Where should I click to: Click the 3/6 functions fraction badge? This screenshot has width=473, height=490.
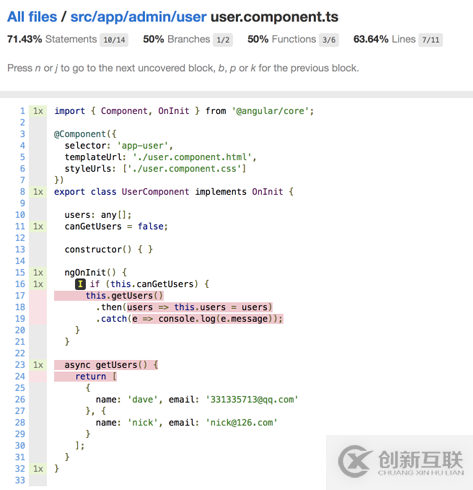pyautogui.click(x=329, y=40)
